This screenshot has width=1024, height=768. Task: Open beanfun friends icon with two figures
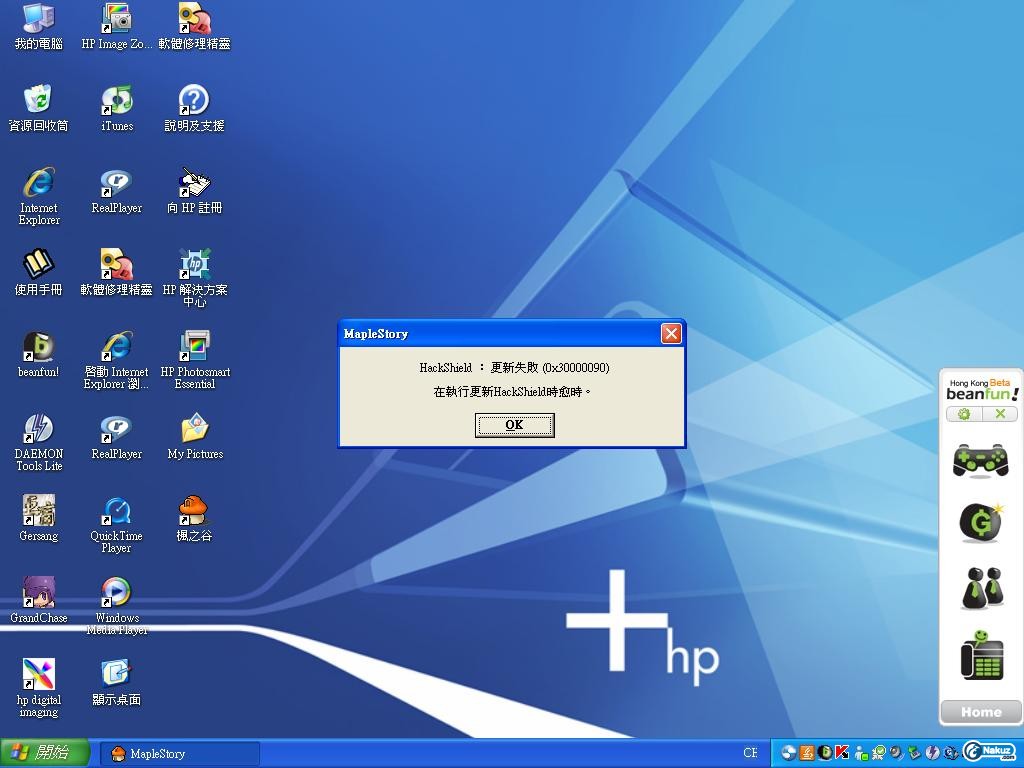[981, 588]
